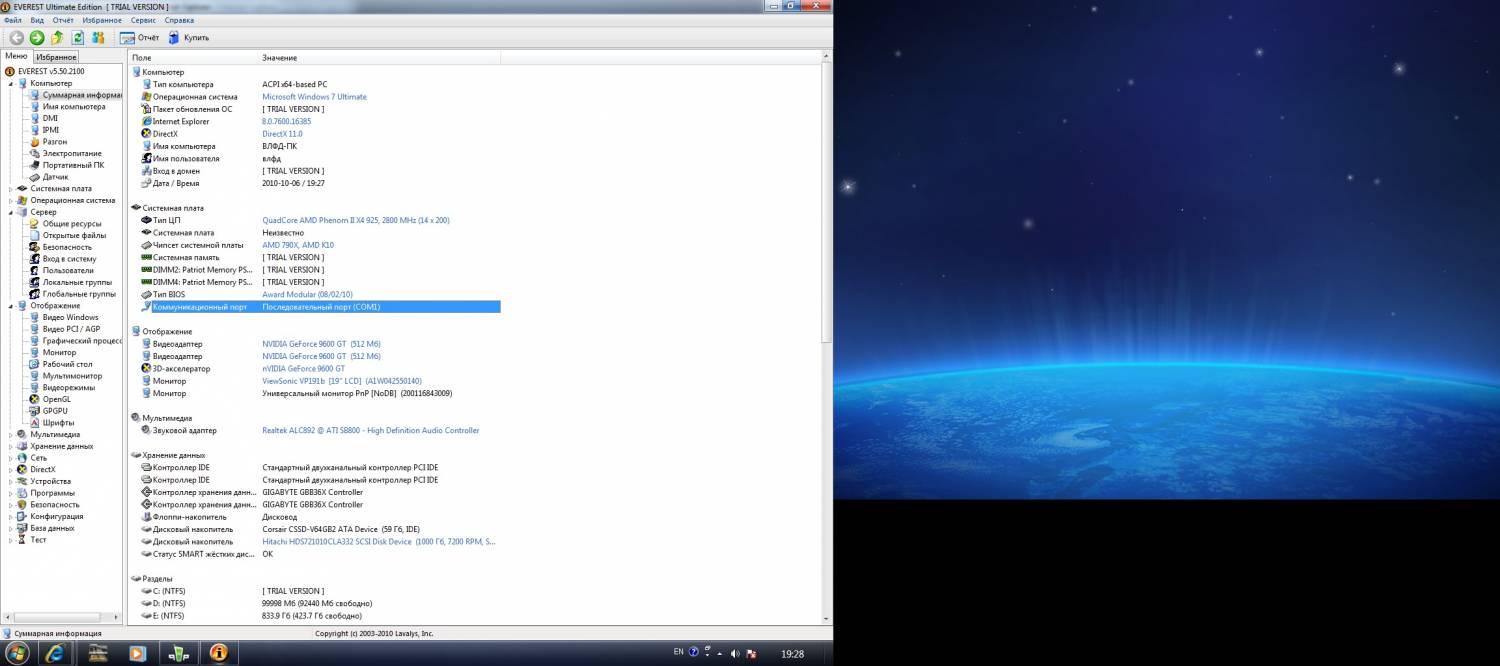Open the Файл menu
This screenshot has height=666, width=1500.
pyautogui.click(x=13, y=20)
